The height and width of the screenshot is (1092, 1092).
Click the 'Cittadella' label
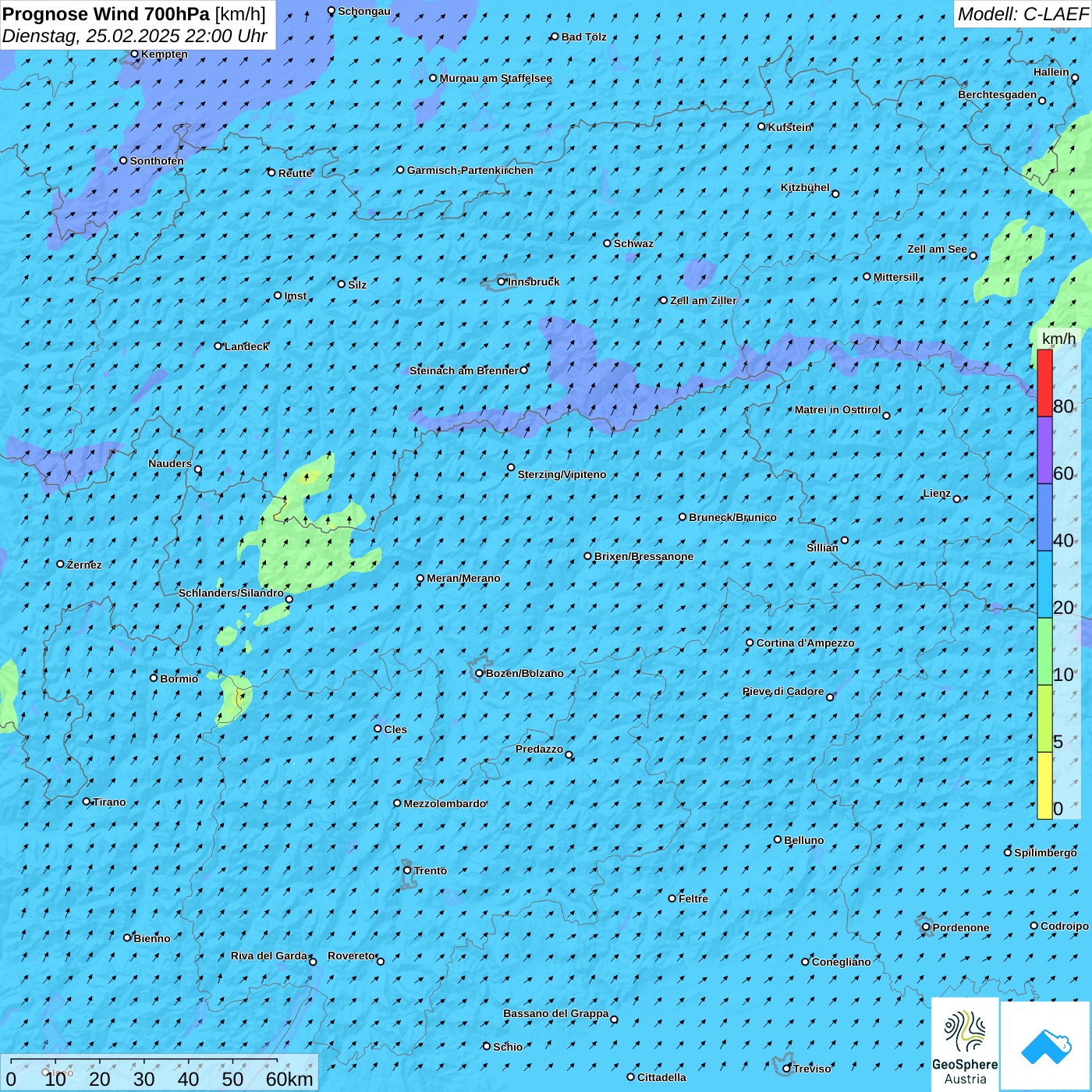pos(661,1077)
